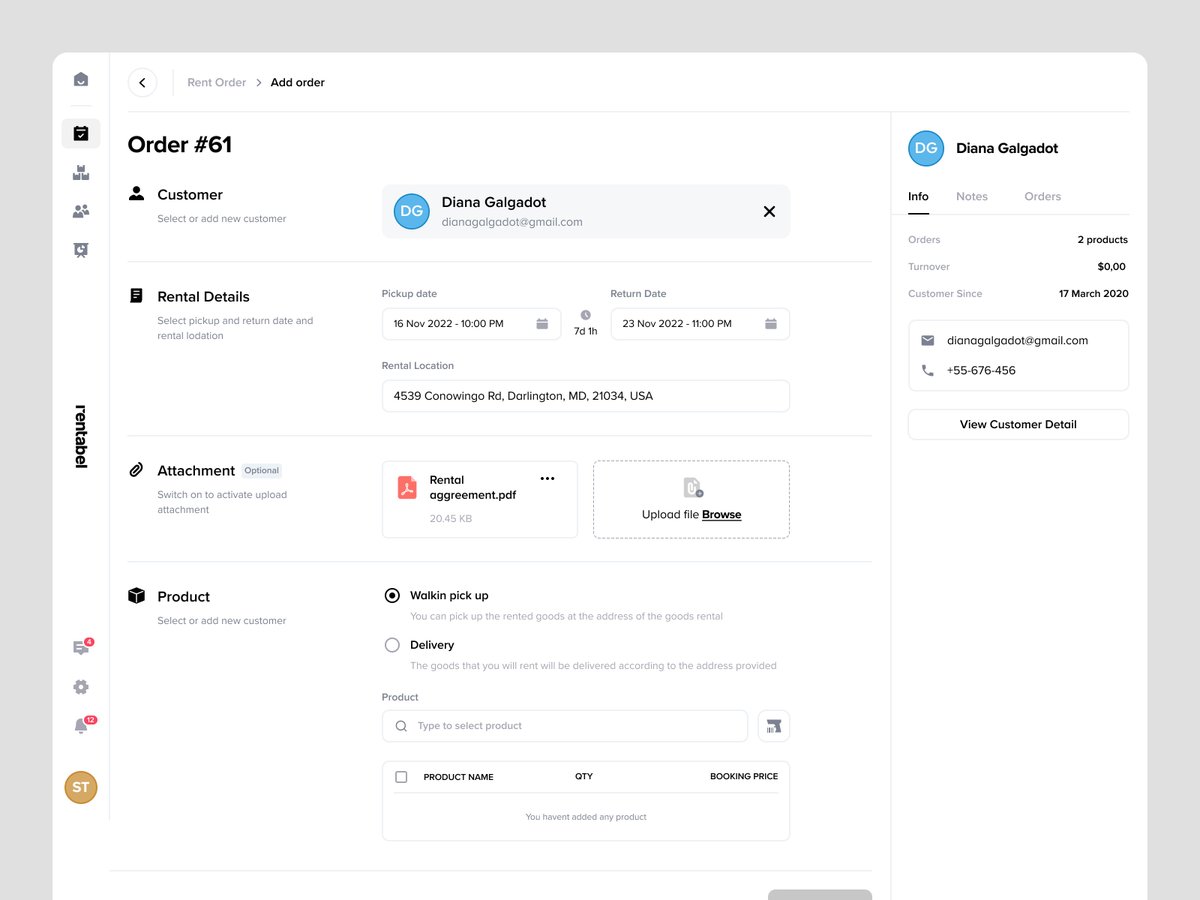Select the orders calendar sidebar icon
The height and width of the screenshot is (900, 1200).
pyautogui.click(x=81, y=133)
